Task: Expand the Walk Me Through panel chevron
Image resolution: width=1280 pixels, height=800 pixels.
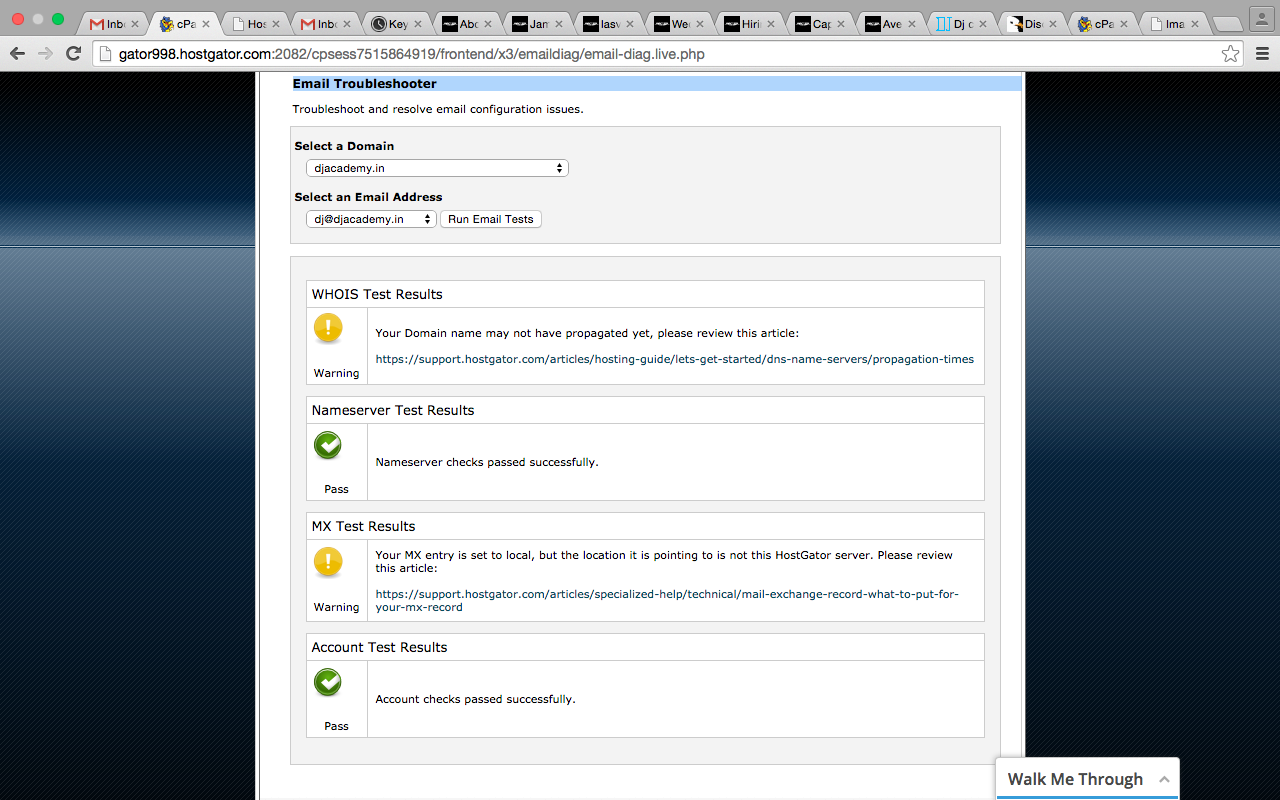Action: coord(1164,779)
